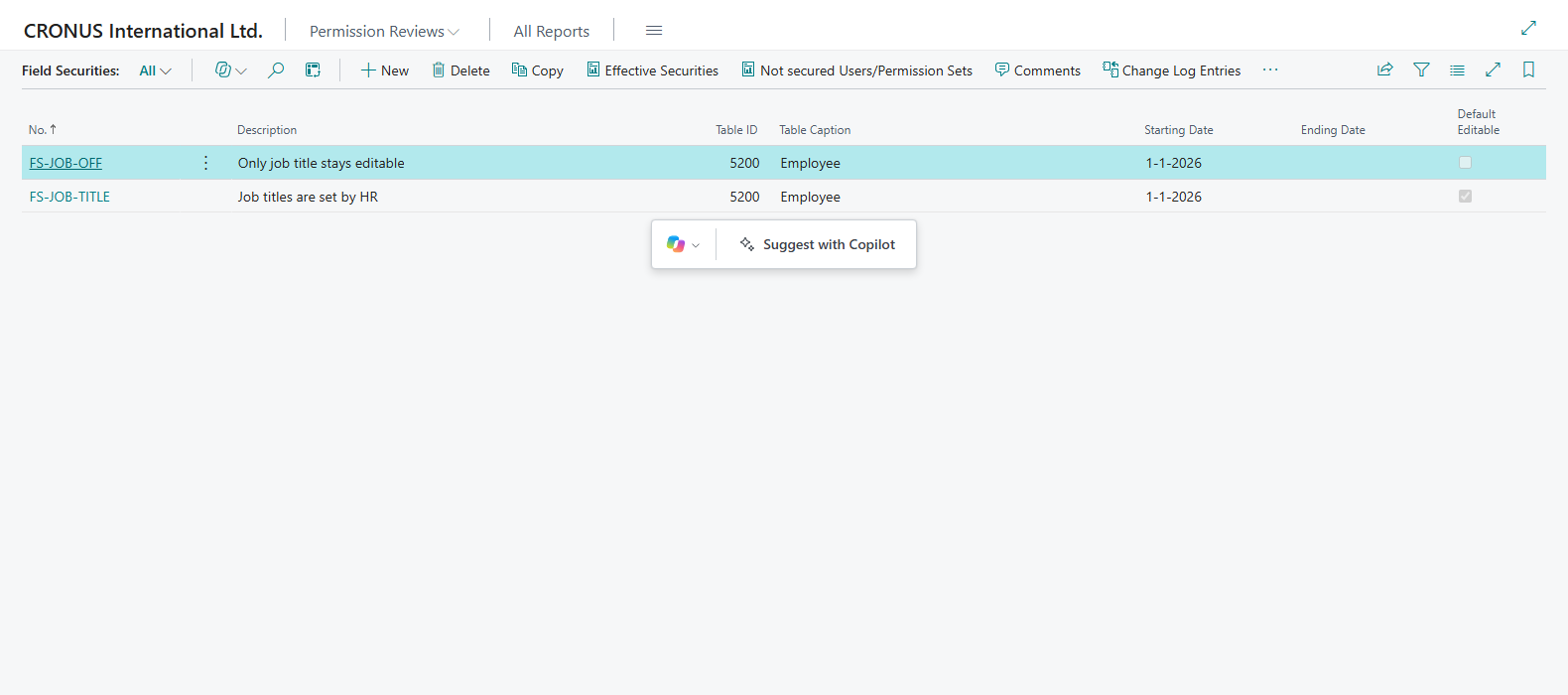Expand the Copilot dropdown arrow
1568x695 pixels.
click(x=684, y=244)
